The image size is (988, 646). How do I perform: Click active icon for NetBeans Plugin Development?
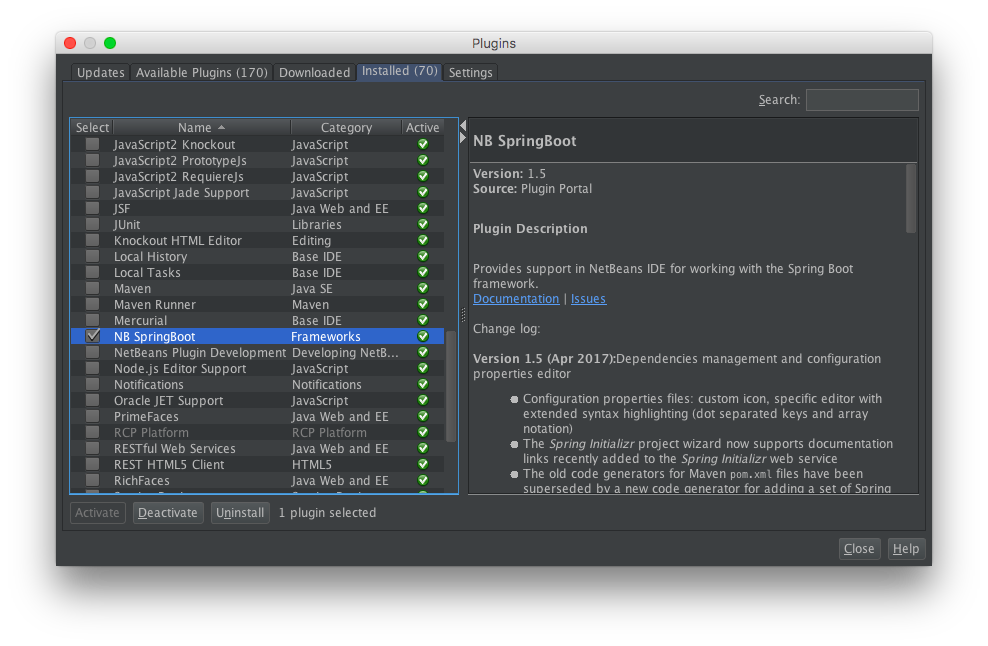[x=423, y=352]
